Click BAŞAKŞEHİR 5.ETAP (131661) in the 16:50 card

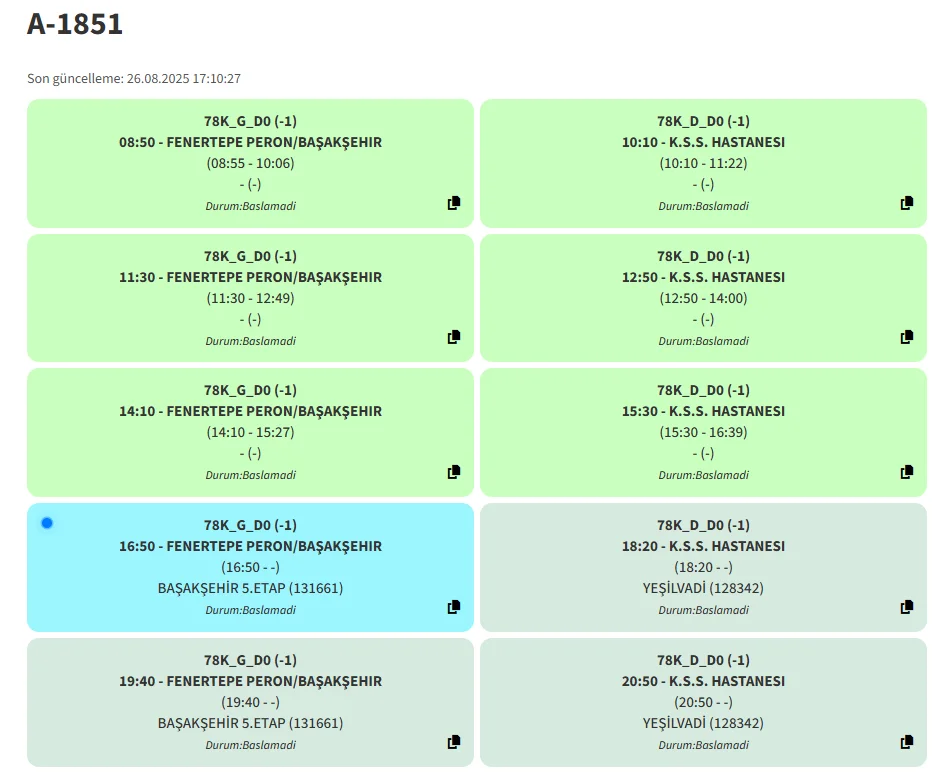(x=250, y=588)
